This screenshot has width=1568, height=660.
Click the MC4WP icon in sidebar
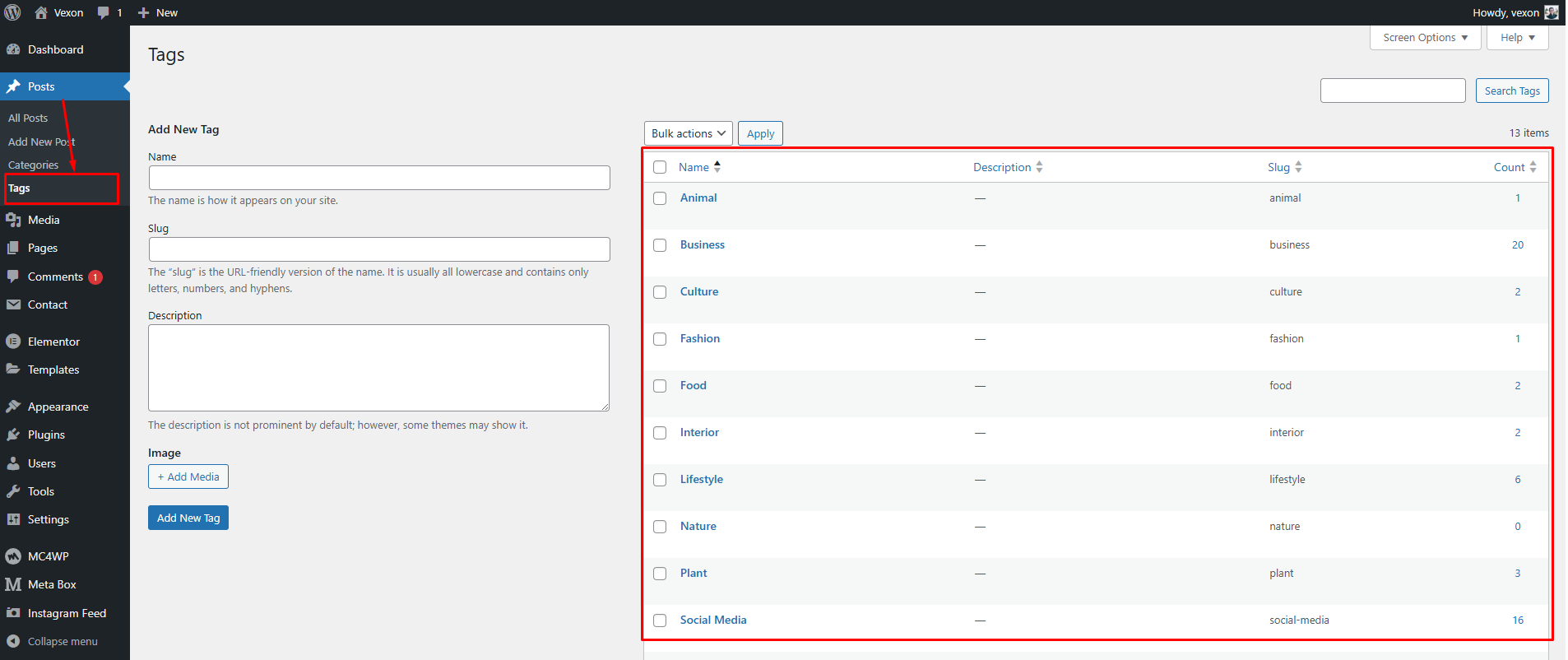click(x=13, y=556)
